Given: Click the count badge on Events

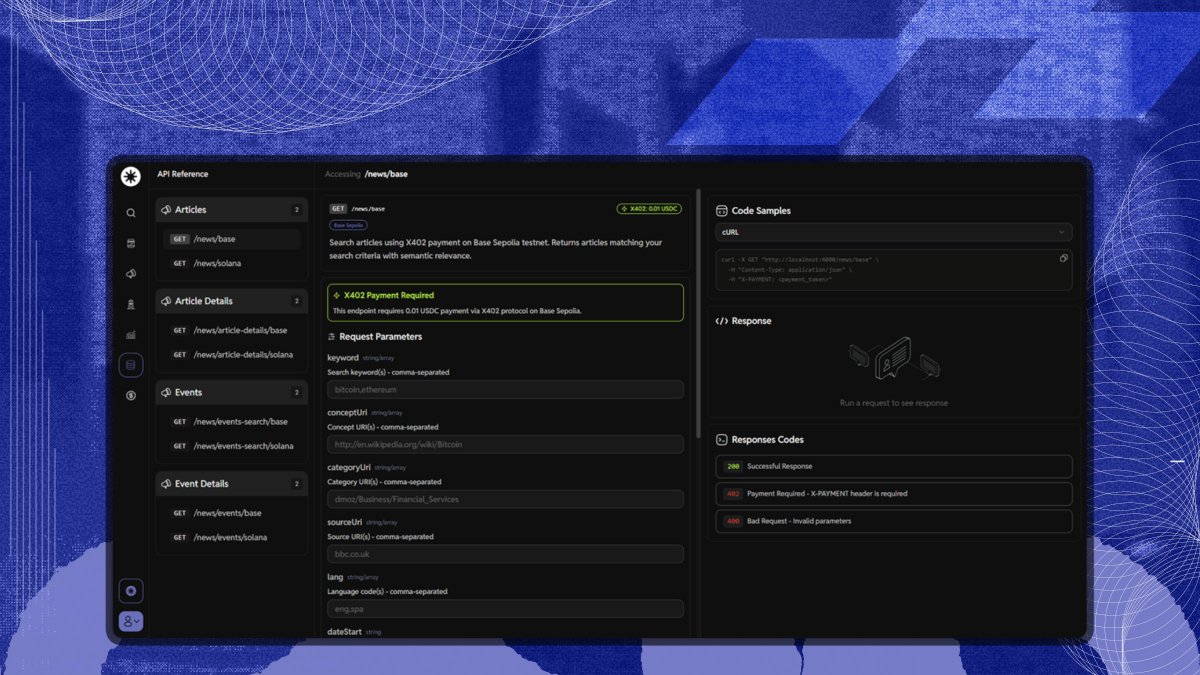Looking at the screenshot, I should tap(296, 392).
